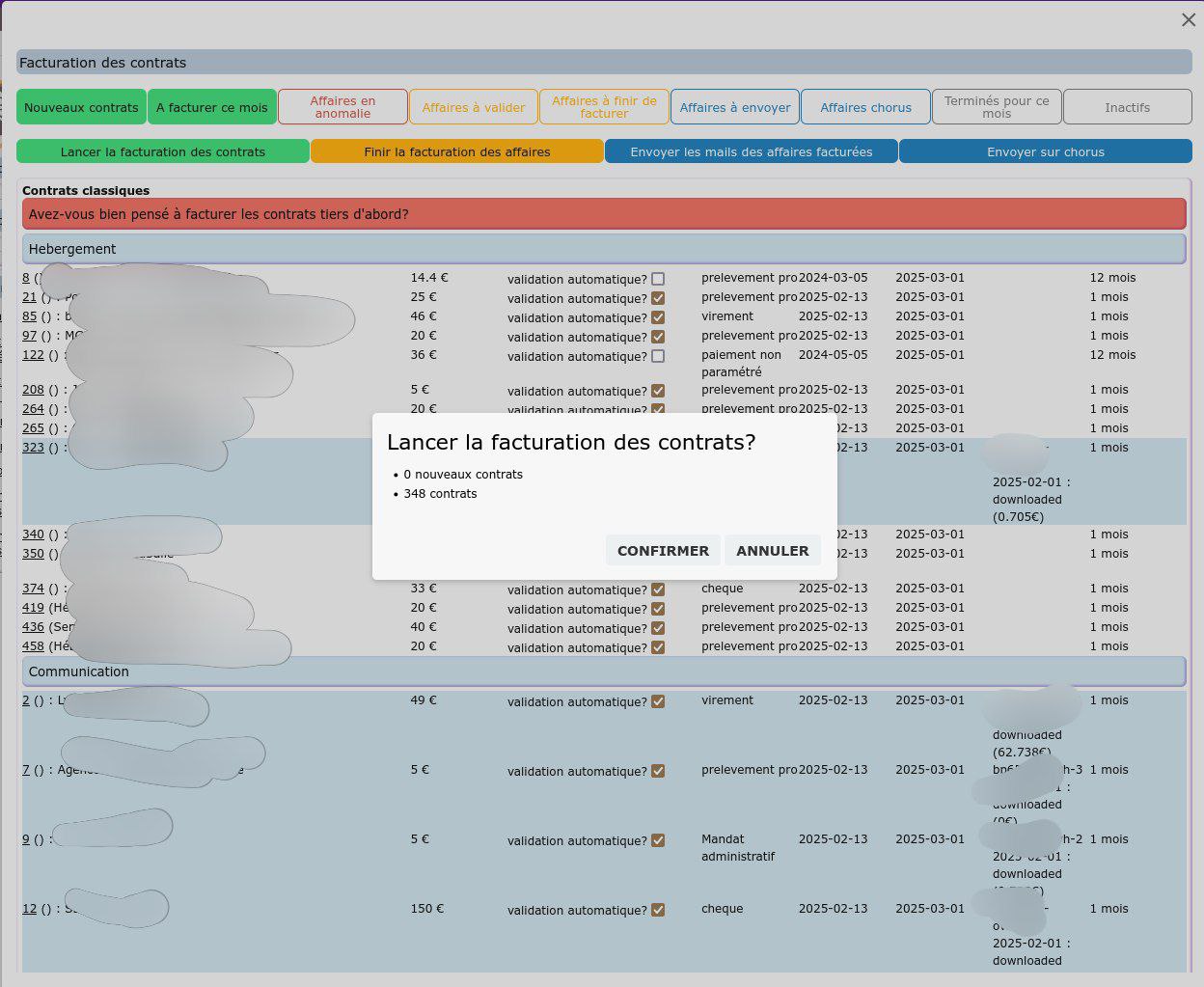The image size is (1204, 987).
Task: Collapse the Hebergement section header
Action: 603,249
